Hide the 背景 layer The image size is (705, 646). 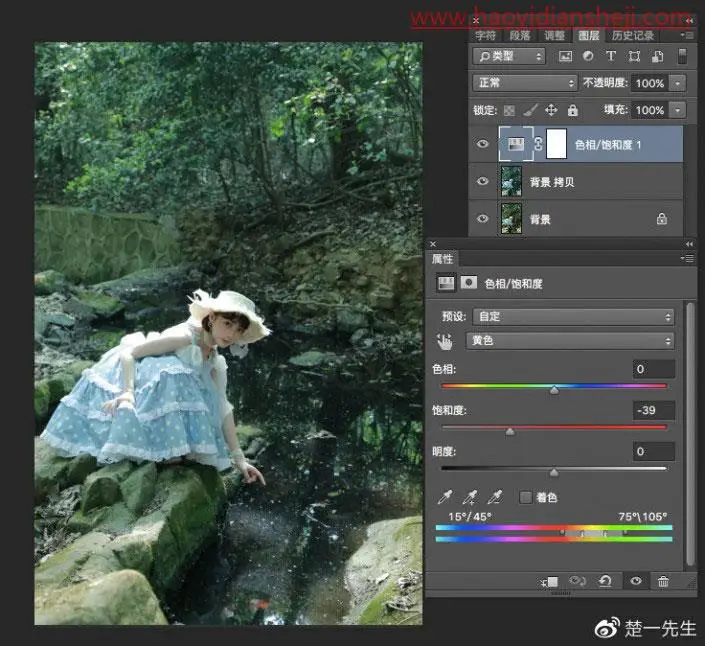pyautogui.click(x=482, y=219)
